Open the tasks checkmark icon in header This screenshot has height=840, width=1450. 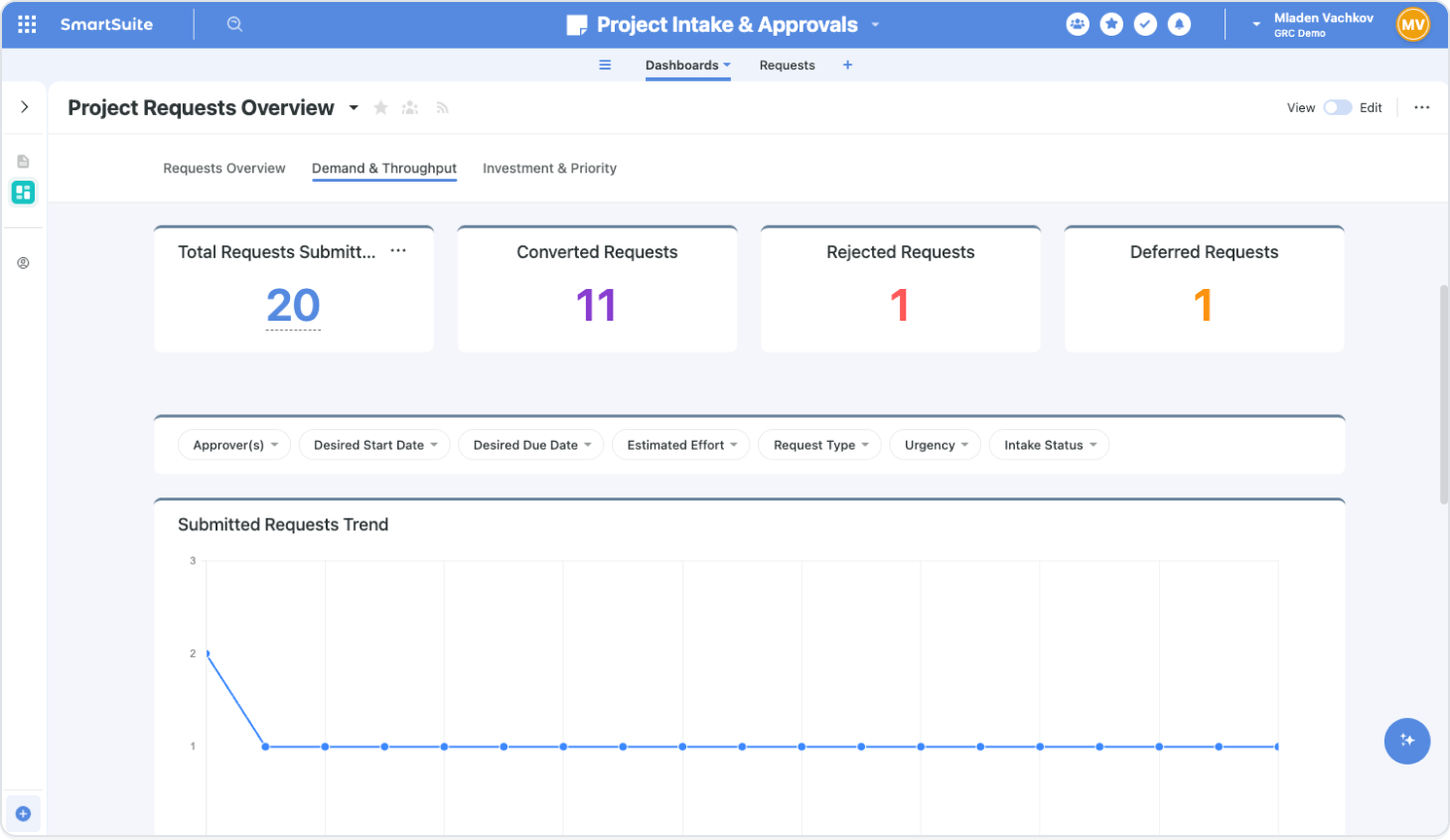(1145, 25)
